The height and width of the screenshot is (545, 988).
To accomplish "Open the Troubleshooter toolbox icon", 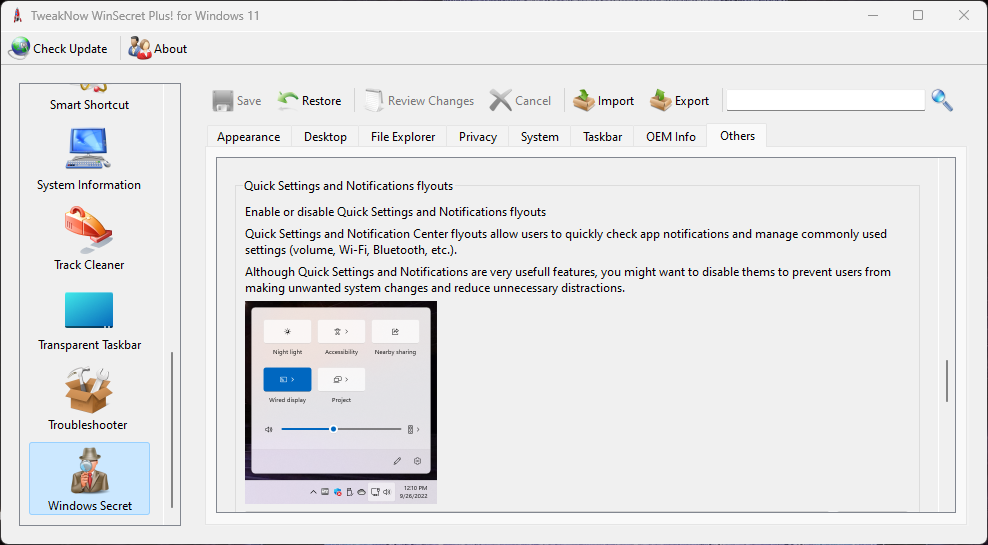I will (x=89, y=390).
